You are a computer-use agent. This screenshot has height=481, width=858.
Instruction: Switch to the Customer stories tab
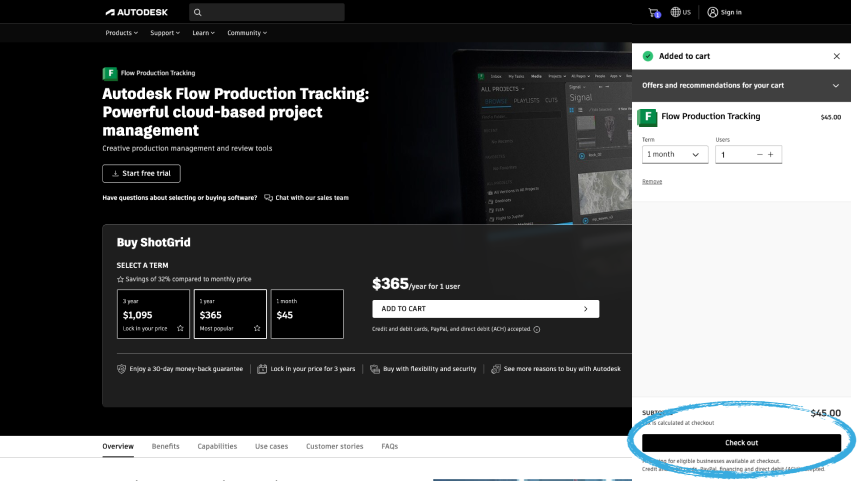[x=334, y=447]
